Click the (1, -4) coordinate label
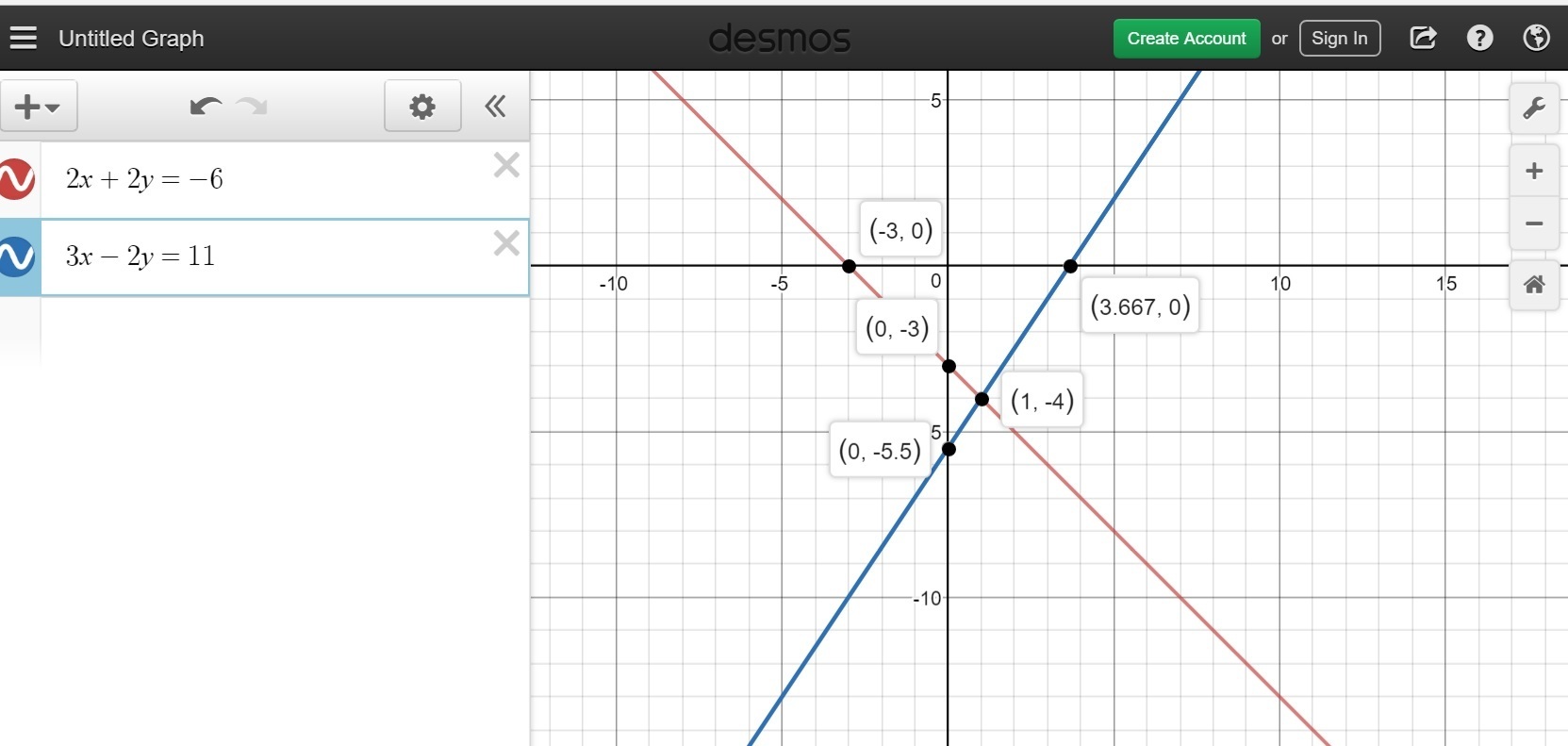 1042,401
